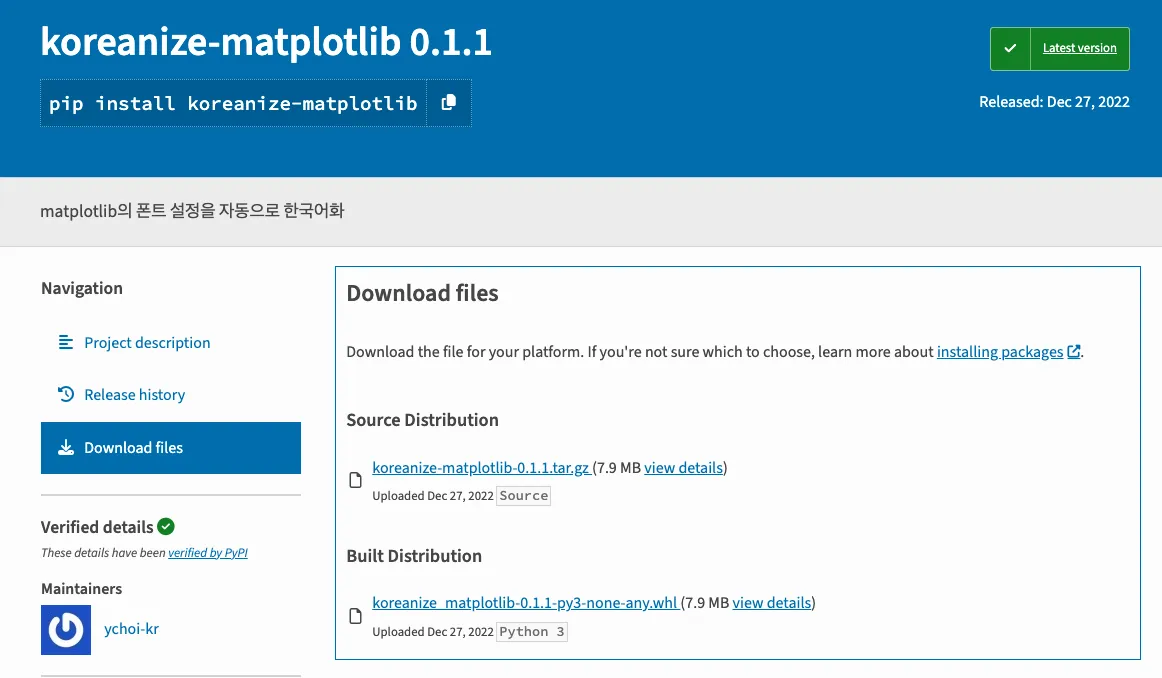Screen dimensions: 1162x678
Task: View details of the tar.gz source file
Action: pyautogui.click(x=683, y=468)
